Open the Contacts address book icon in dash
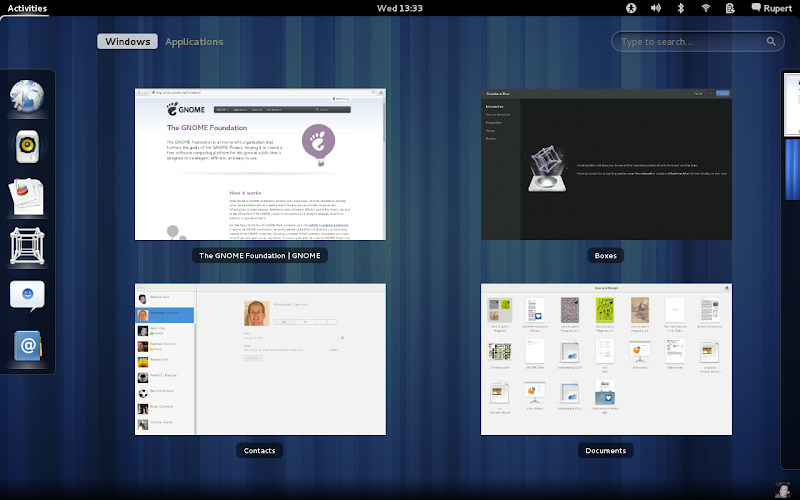Viewport: 800px width, 500px height. point(28,346)
